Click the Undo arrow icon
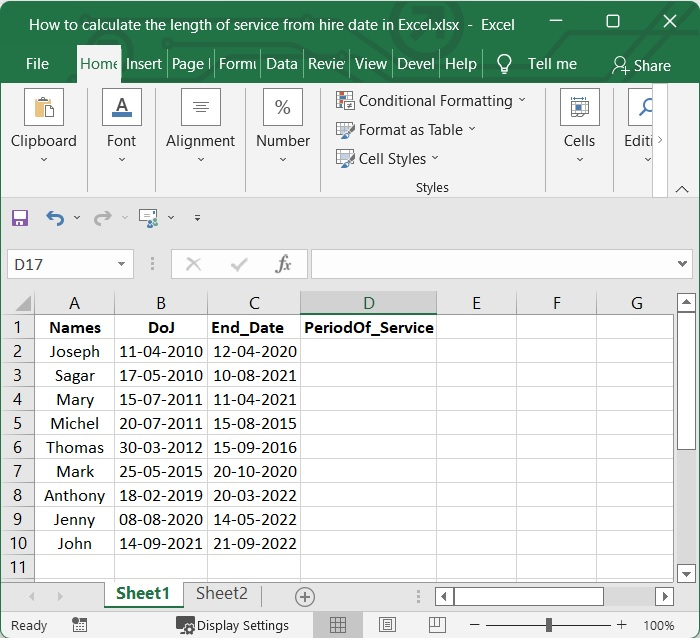Image resolution: width=700 pixels, height=644 pixels. click(x=55, y=217)
